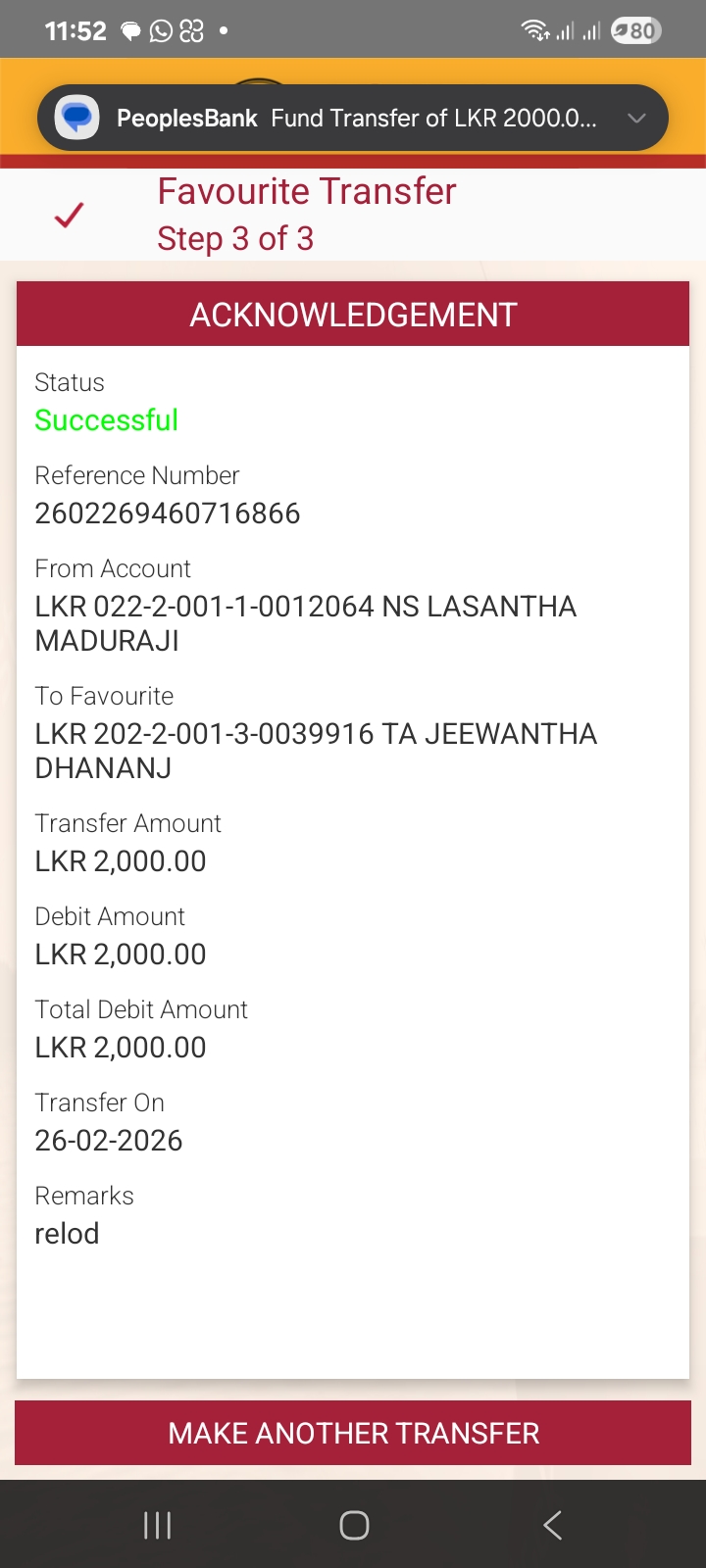Tap the Android home navigation icon

coord(354,1525)
